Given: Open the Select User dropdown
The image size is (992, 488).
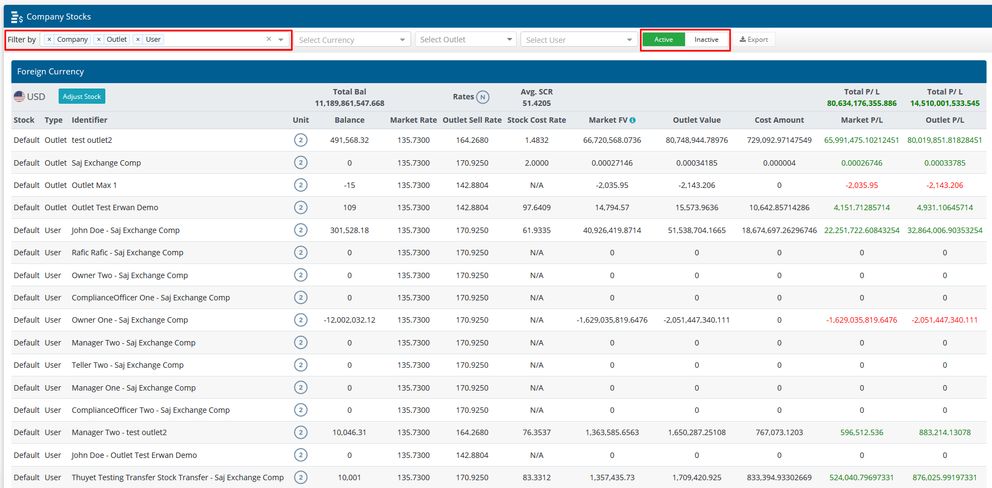Looking at the screenshot, I should click(x=578, y=39).
